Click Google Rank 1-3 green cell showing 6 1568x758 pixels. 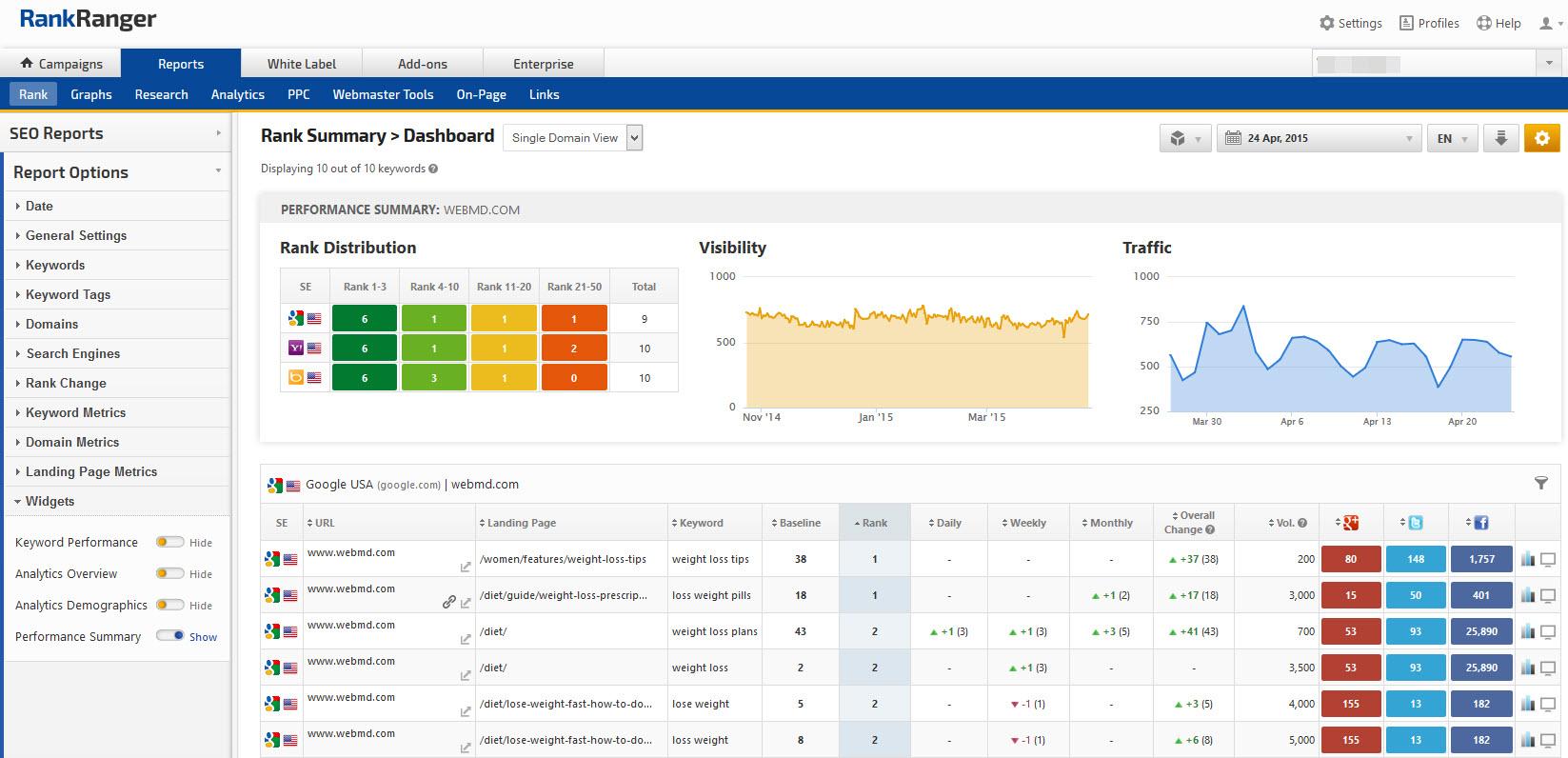[x=365, y=319]
